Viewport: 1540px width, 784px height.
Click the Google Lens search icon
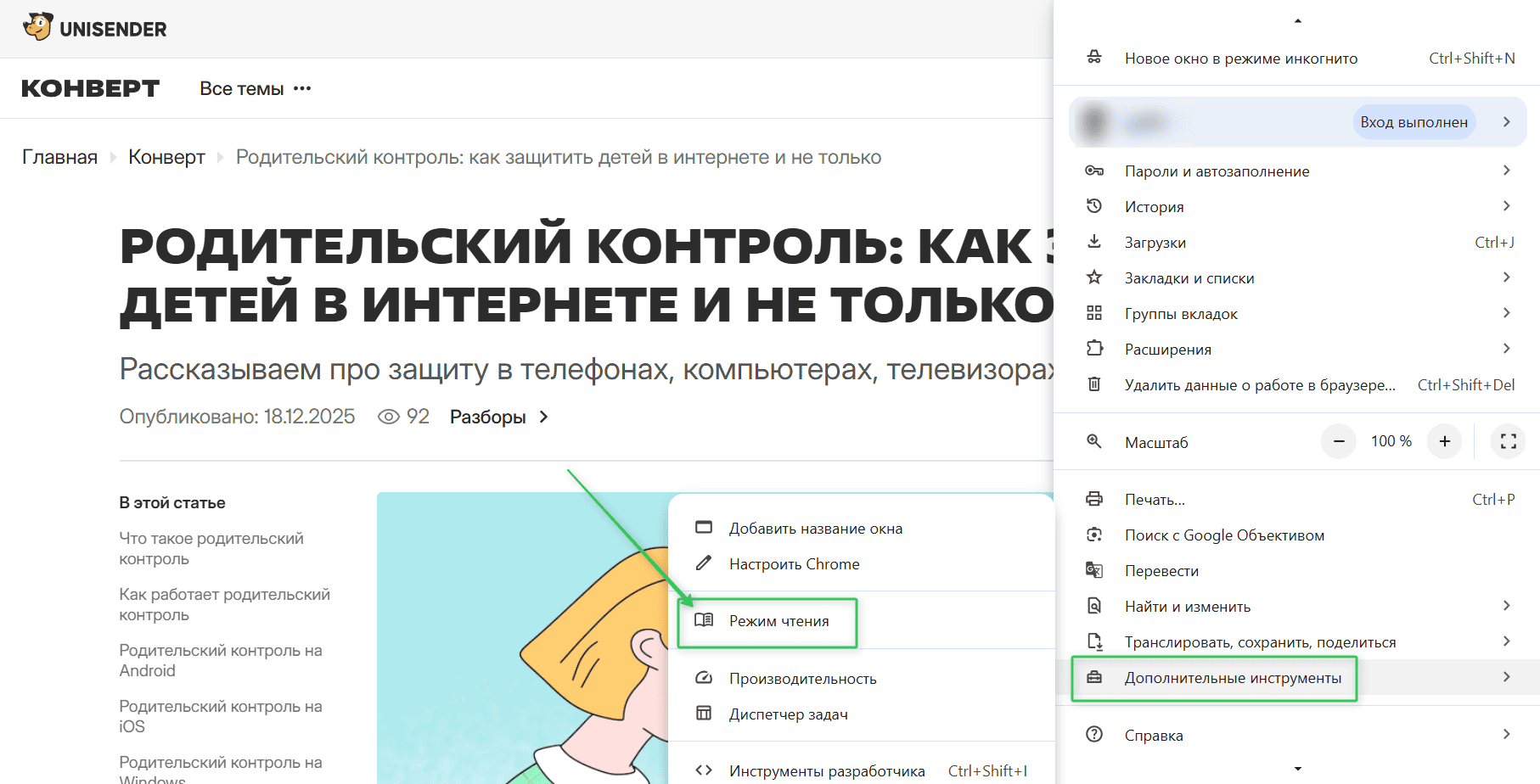[x=1094, y=535]
